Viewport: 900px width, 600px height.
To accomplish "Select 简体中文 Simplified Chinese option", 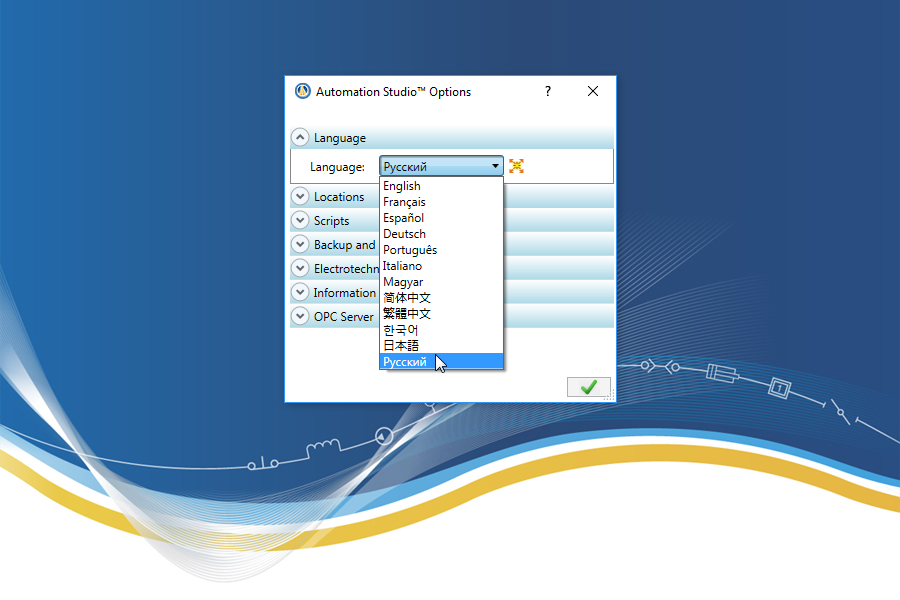I will [x=441, y=298].
